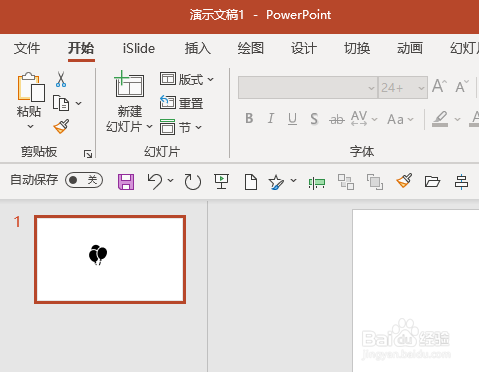Click the Ungroup objects icon
This screenshot has width=479, height=372.
point(375,182)
